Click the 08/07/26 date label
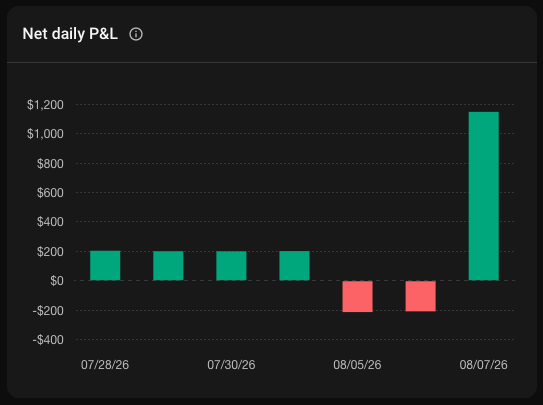Image resolution: width=543 pixels, height=405 pixels. tap(483, 365)
